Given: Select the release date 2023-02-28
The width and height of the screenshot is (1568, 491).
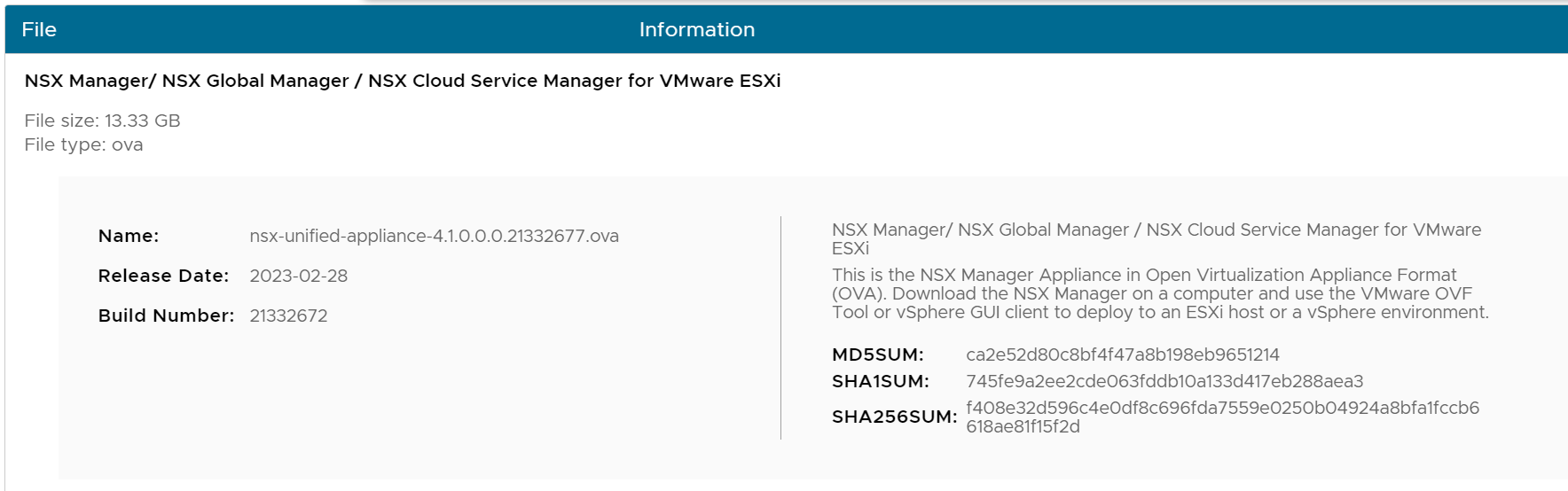Looking at the screenshot, I should pos(299,276).
